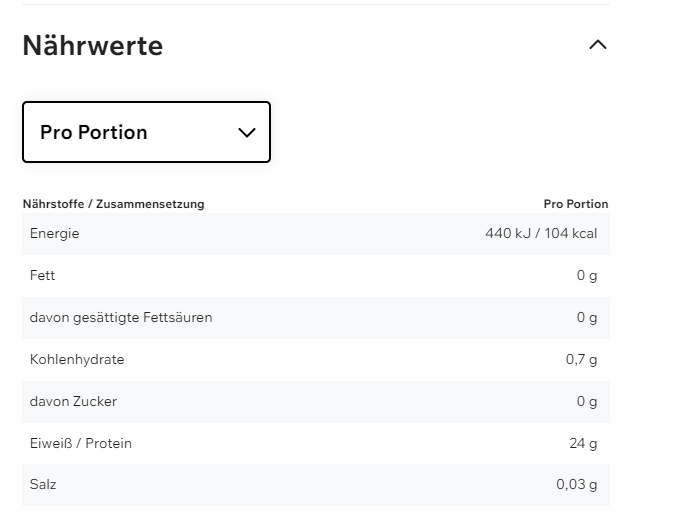Open the Pro Portion dropdown

click(146, 132)
